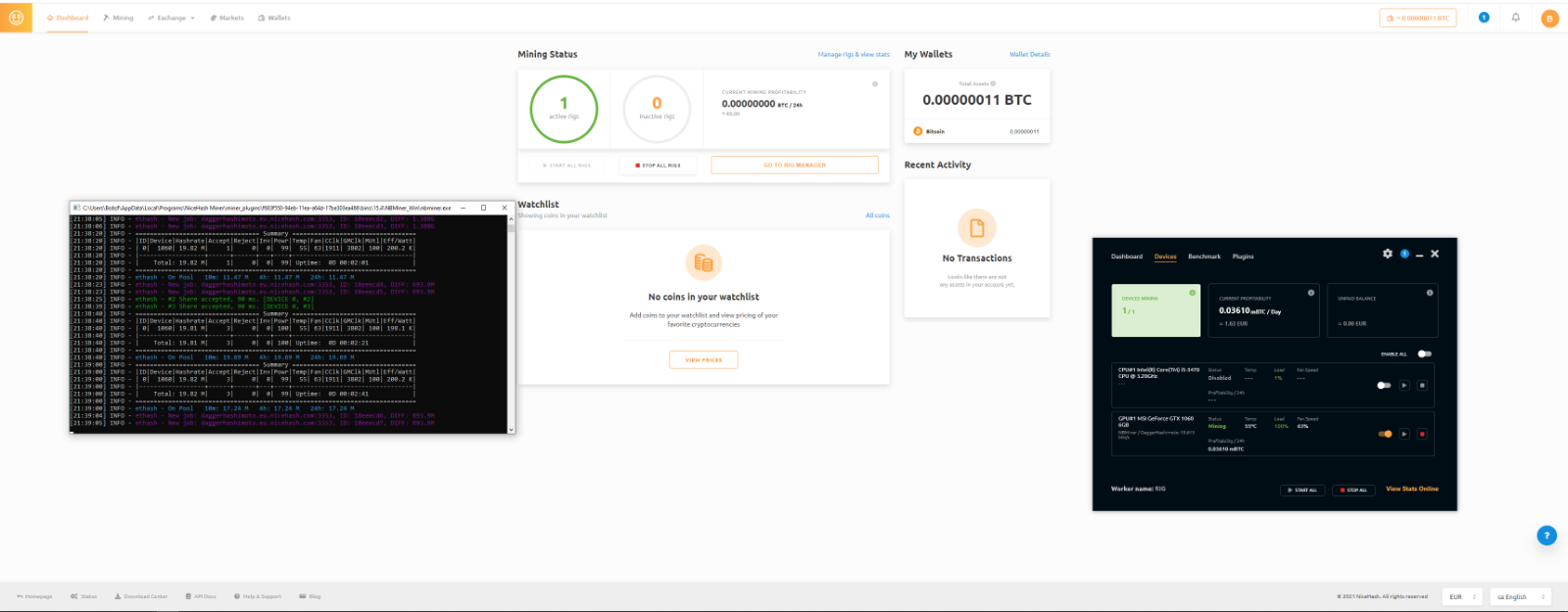
Task: Click the STOP ALL RIGS button
Action: pos(658,165)
